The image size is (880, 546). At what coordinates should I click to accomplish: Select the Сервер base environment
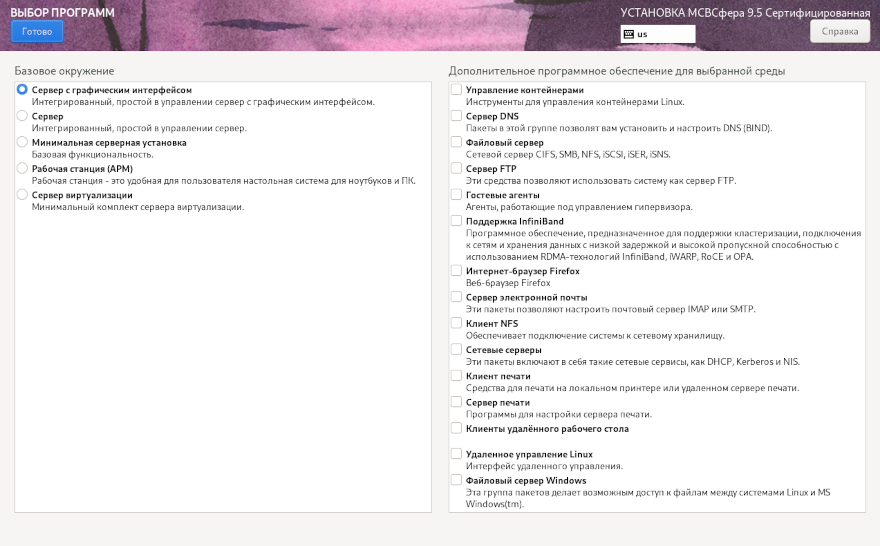click(x=22, y=116)
